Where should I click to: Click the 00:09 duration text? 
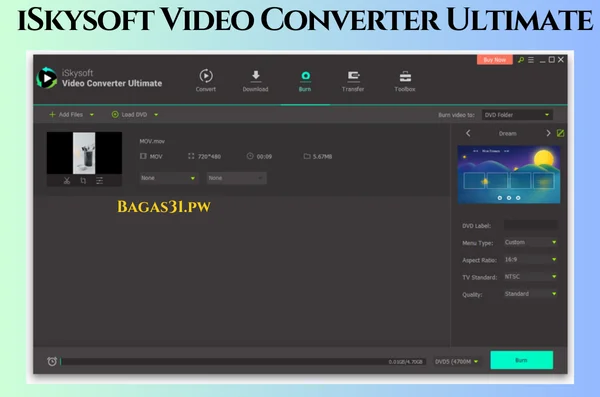tap(264, 157)
